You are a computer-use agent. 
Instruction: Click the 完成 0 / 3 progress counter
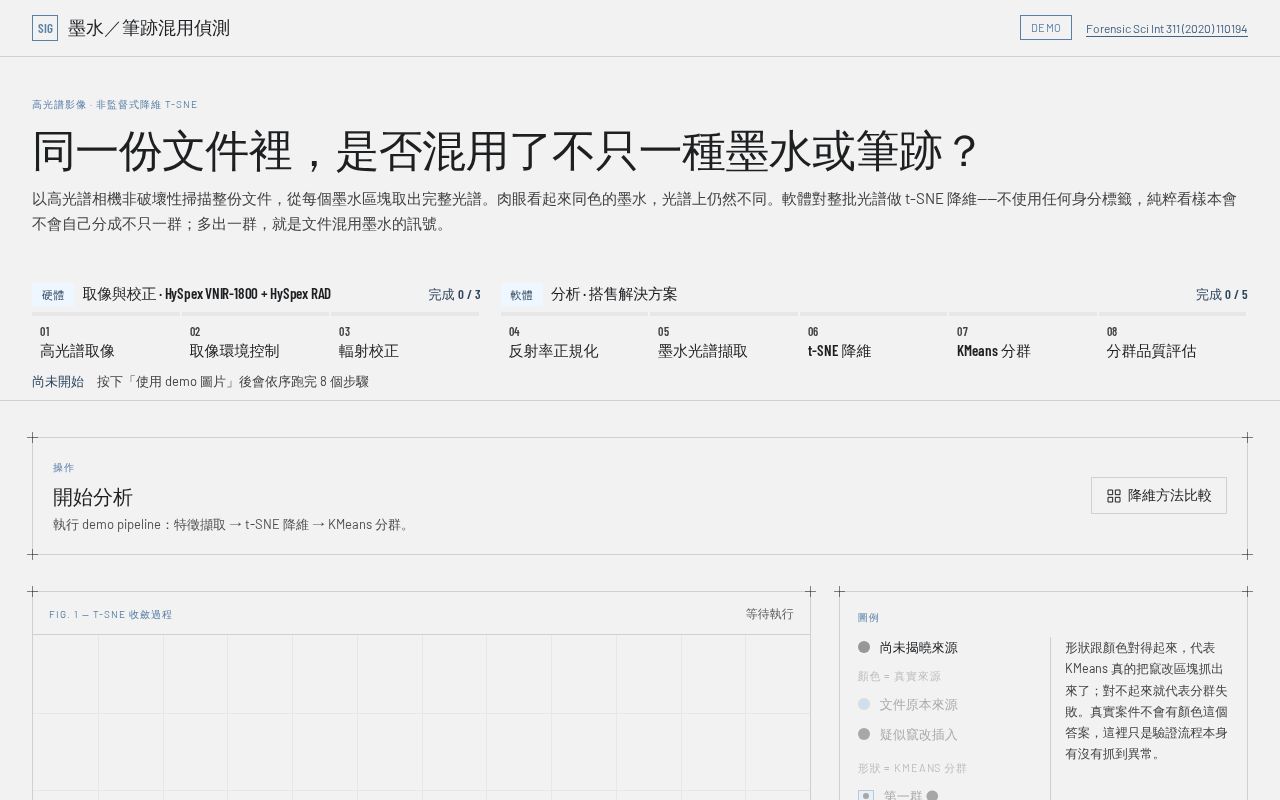(x=454, y=294)
